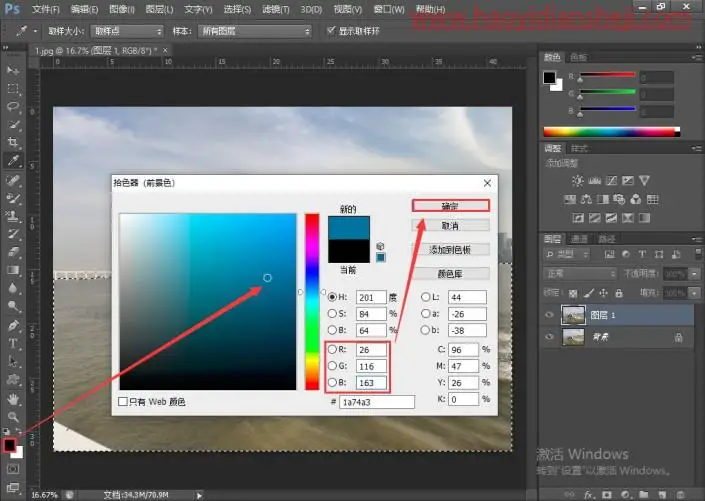Screen dimensions: 705x501
Task: Add a Levels adjustment
Action: (594, 181)
